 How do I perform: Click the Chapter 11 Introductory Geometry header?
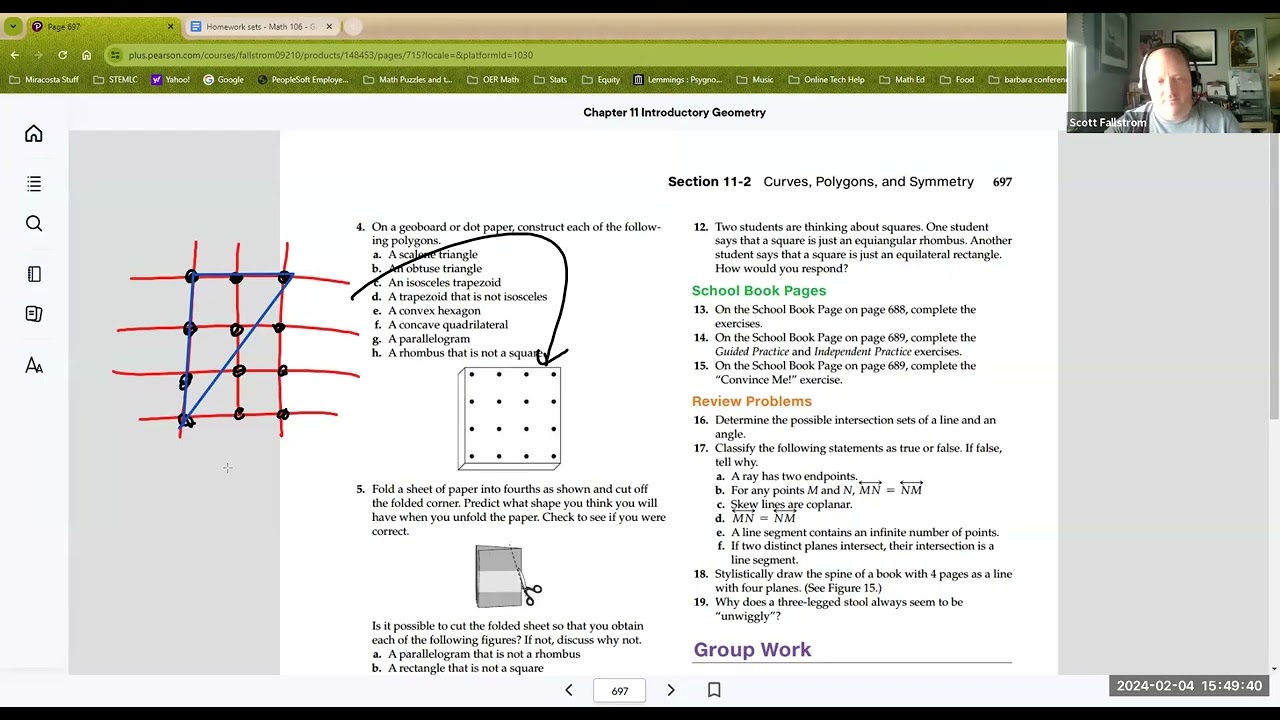coord(674,113)
